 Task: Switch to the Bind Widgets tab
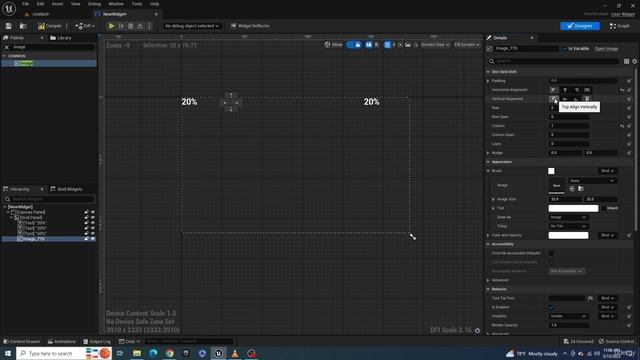click(66, 189)
